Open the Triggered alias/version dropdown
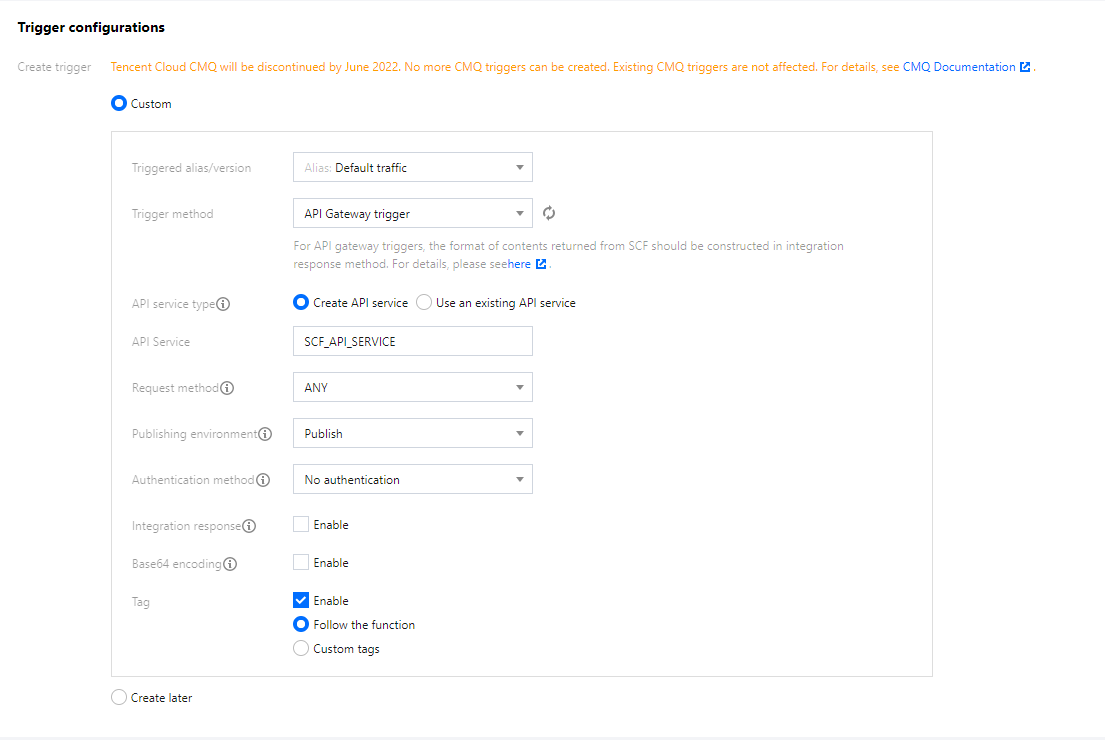1105x740 pixels. tap(412, 168)
